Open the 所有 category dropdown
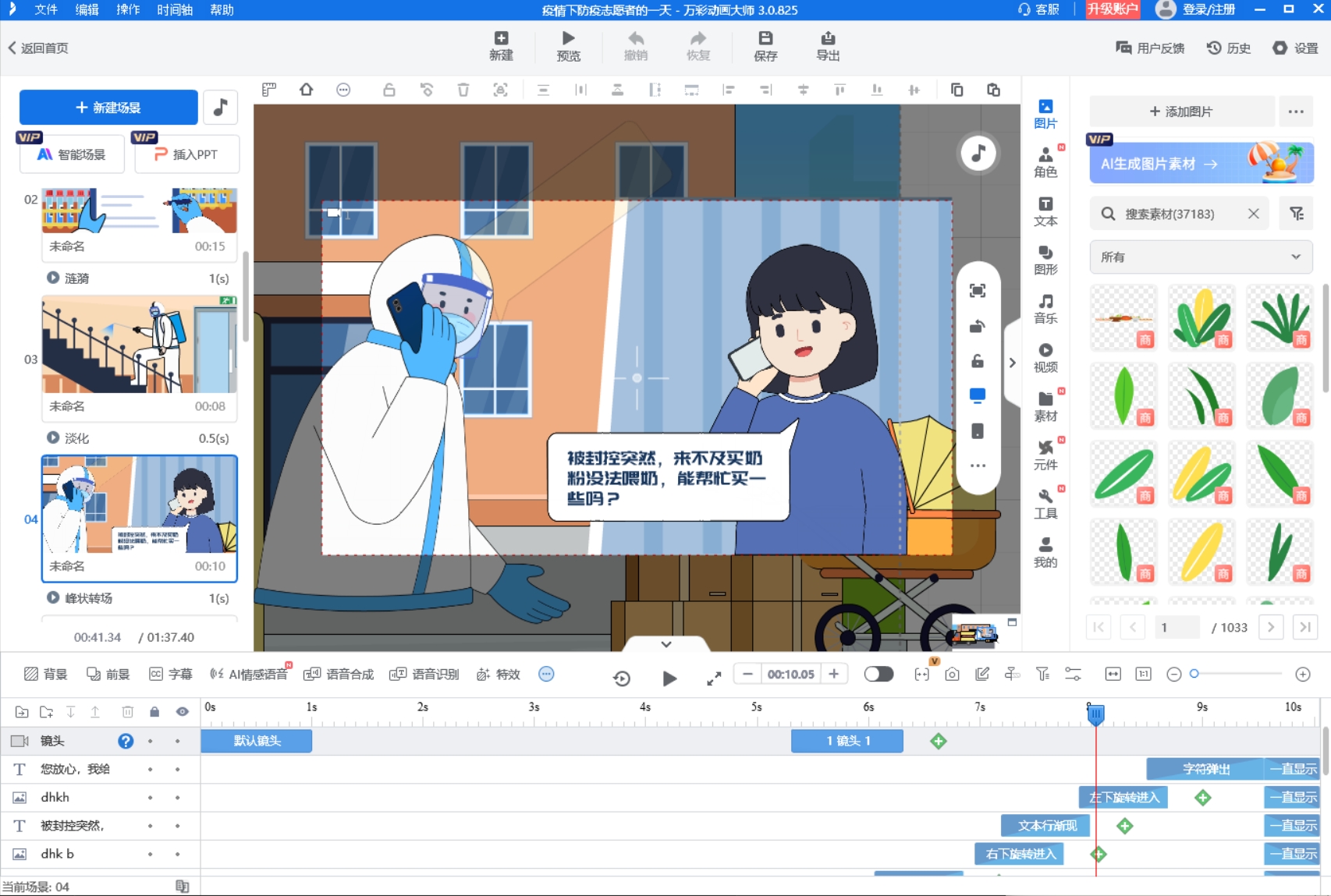This screenshot has height=896, width=1331. click(x=1200, y=257)
